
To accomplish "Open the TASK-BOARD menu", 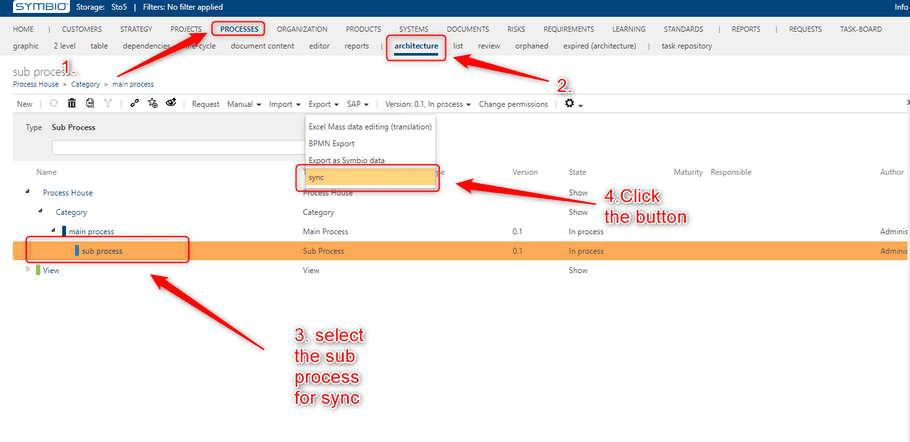I will (861, 29).
